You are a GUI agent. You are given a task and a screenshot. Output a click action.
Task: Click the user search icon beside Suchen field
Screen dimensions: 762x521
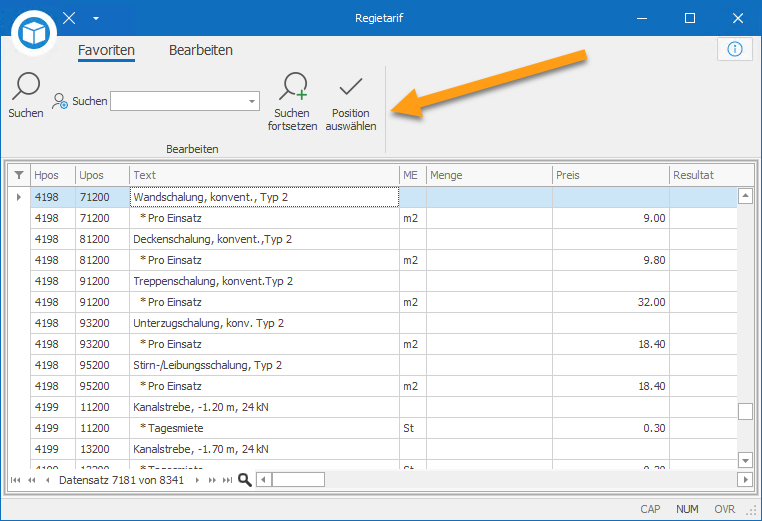pyautogui.click(x=60, y=101)
